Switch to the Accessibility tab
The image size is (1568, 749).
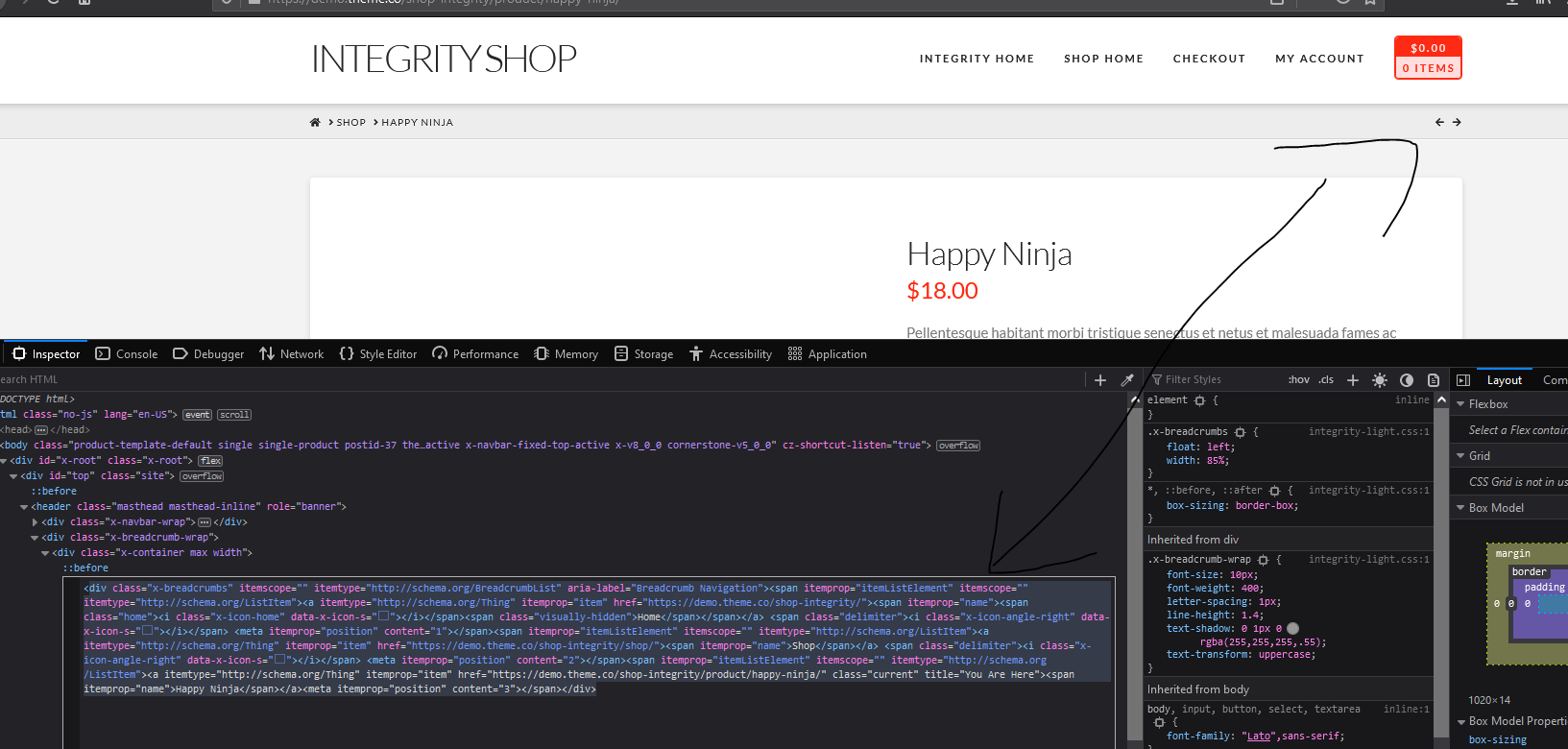[731, 353]
